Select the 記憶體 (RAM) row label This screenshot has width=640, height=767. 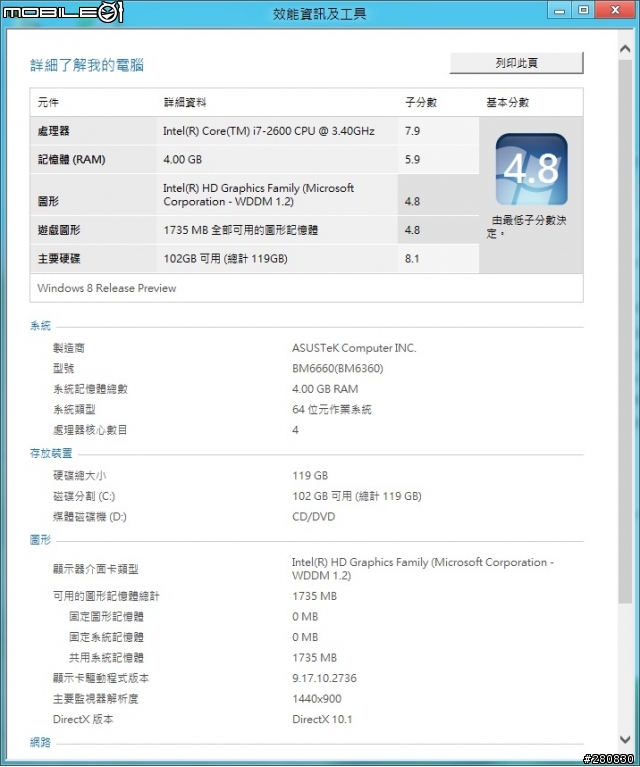(71, 159)
